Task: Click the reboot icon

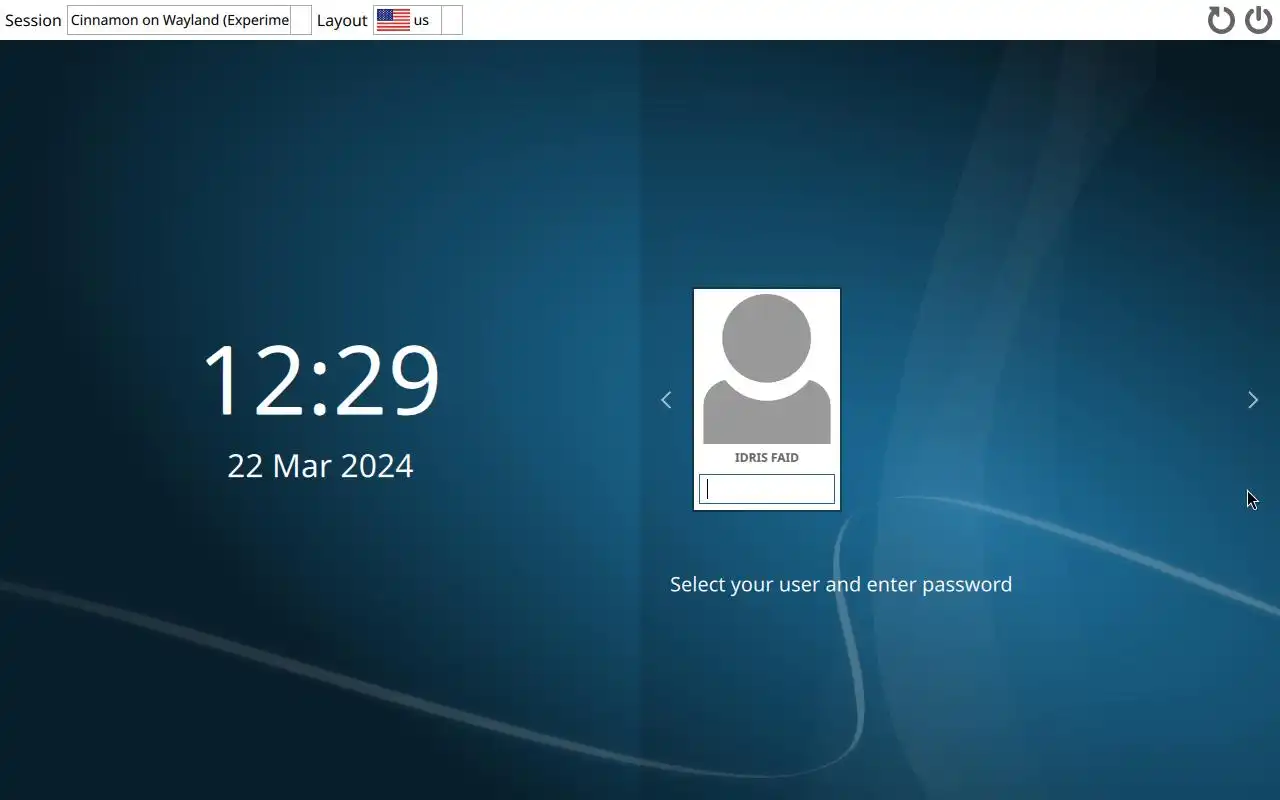Action: pos(1221,19)
